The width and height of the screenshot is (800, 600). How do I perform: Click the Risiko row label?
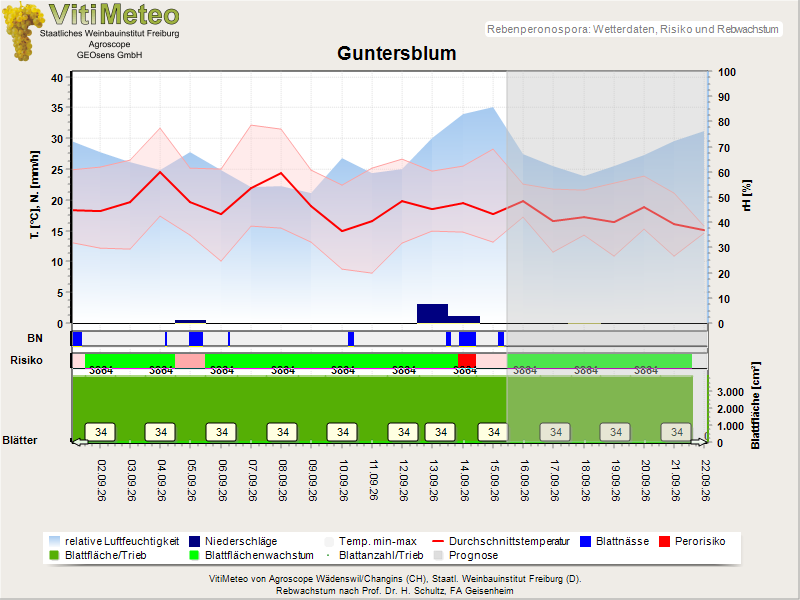[x=27, y=360]
